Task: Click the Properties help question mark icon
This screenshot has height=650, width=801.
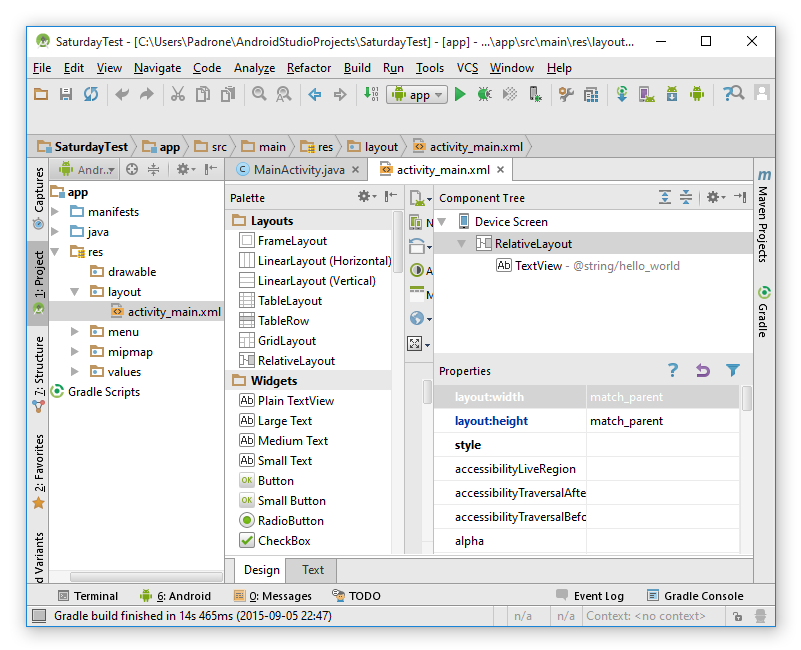Action: coord(673,370)
